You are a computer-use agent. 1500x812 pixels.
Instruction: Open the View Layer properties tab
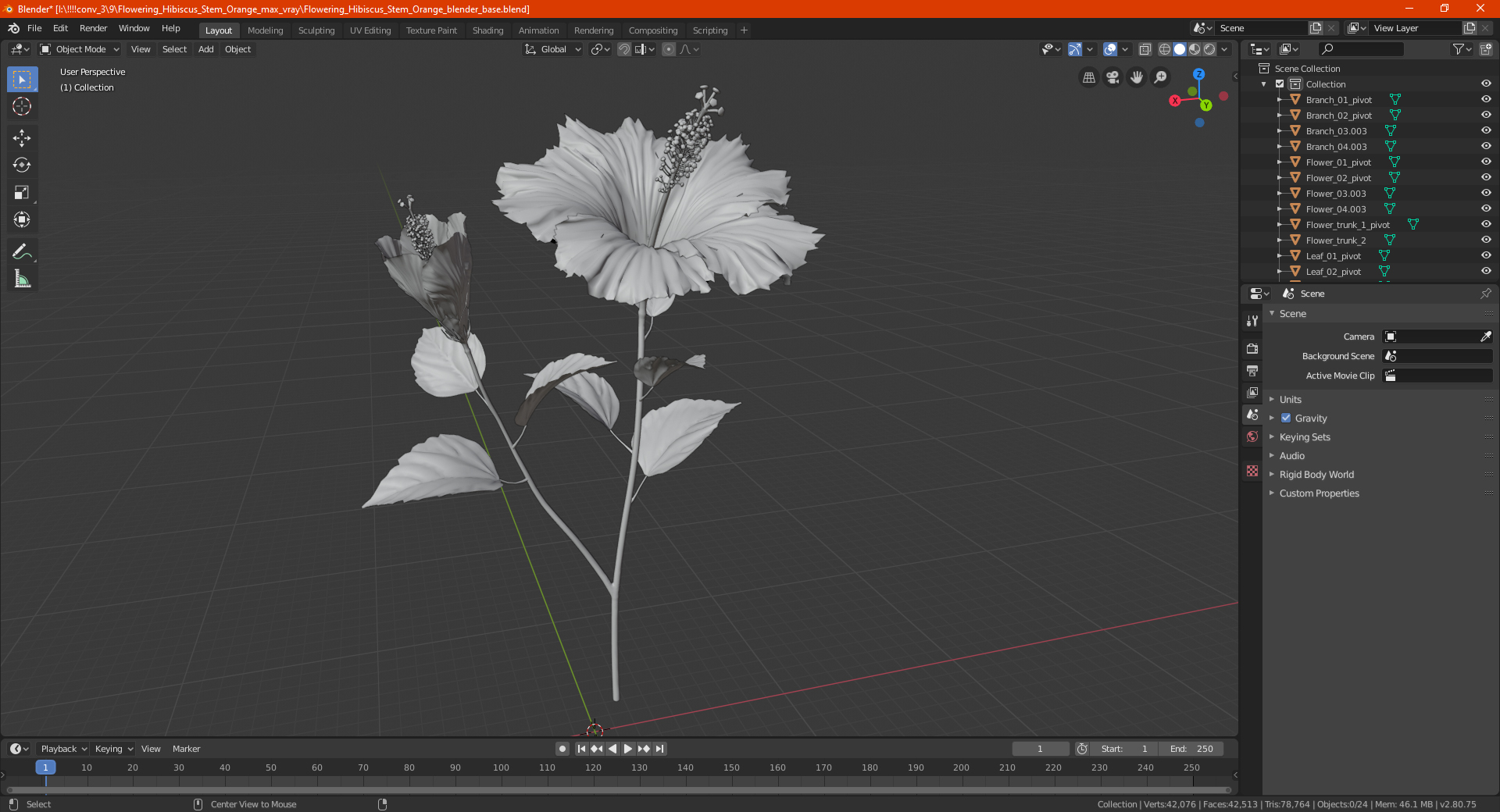point(1252,392)
